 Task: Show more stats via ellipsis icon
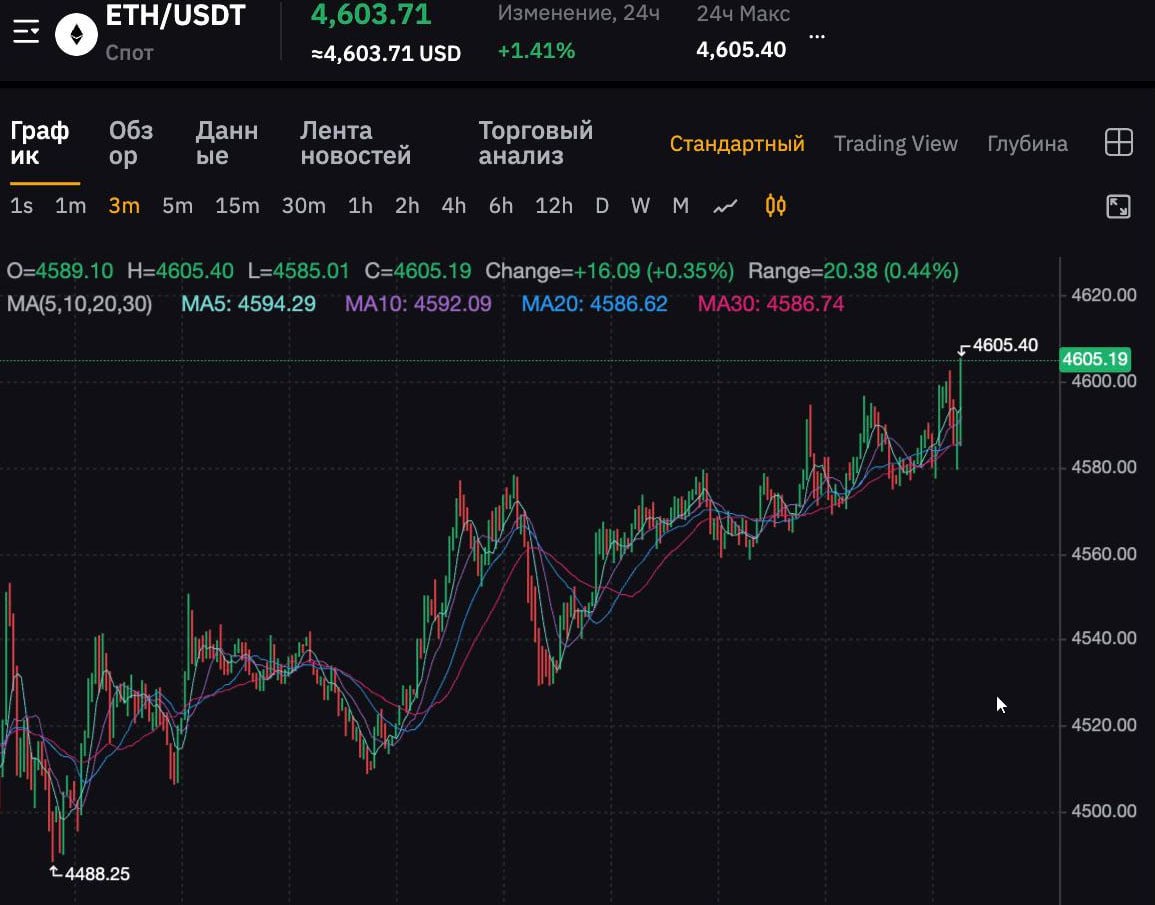[817, 36]
